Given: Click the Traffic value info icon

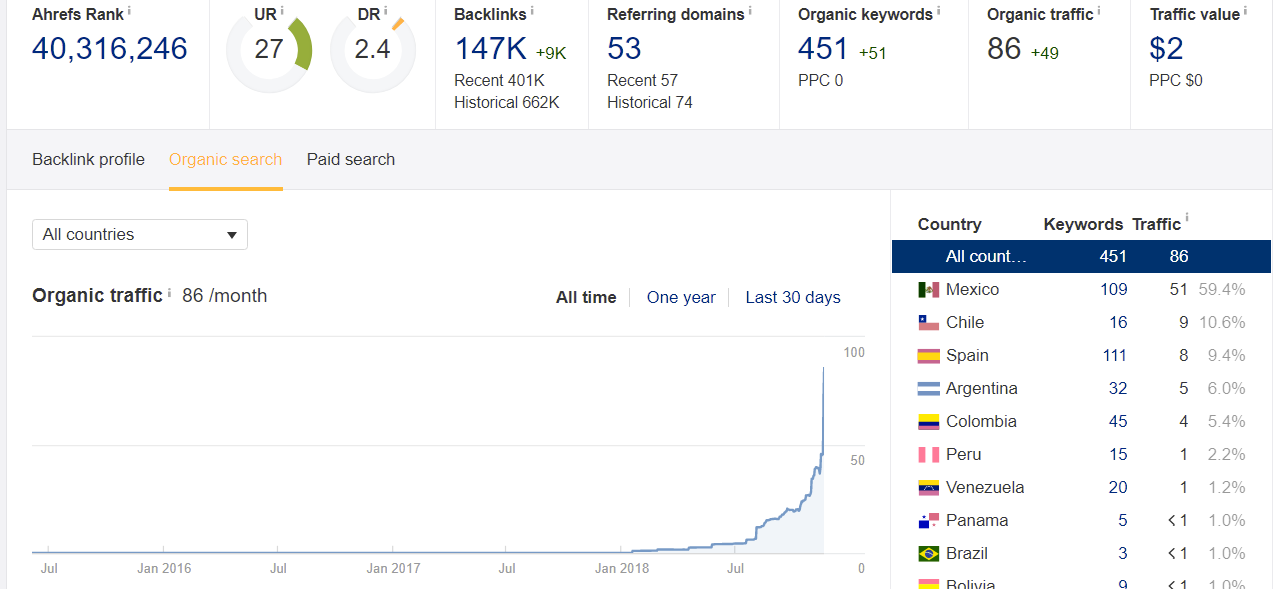Looking at the screenshot, I should (1245, 11).
